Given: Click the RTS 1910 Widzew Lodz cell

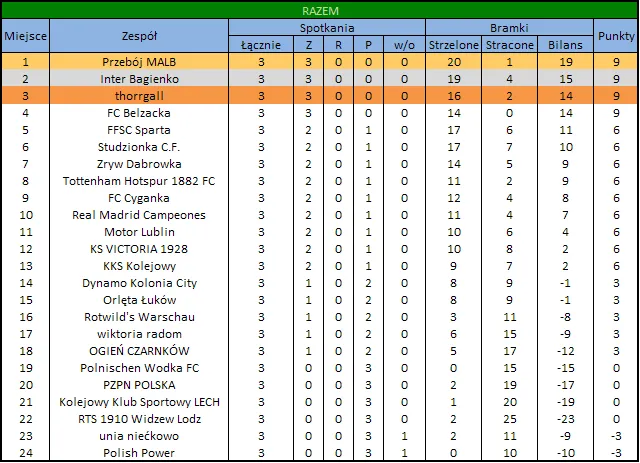Looking at the screenshot, I should [x=138, y=419].
